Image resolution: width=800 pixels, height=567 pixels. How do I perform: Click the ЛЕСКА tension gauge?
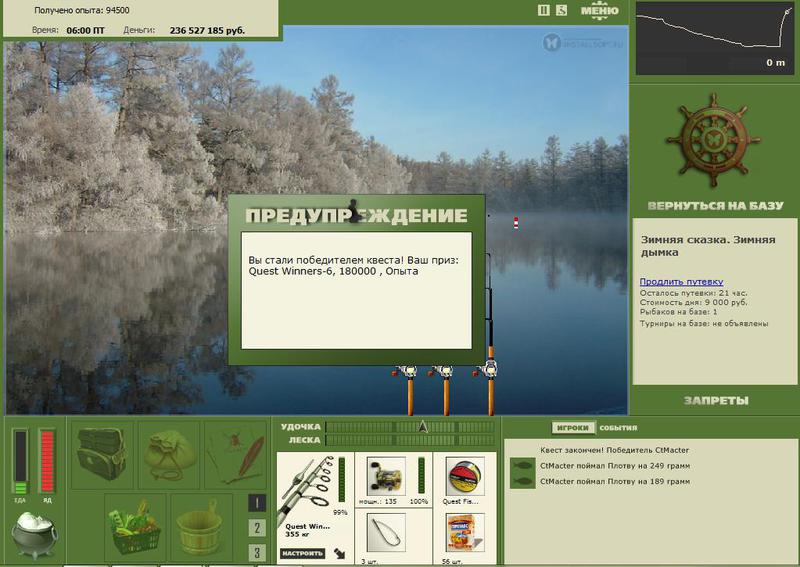click(410, 440)
